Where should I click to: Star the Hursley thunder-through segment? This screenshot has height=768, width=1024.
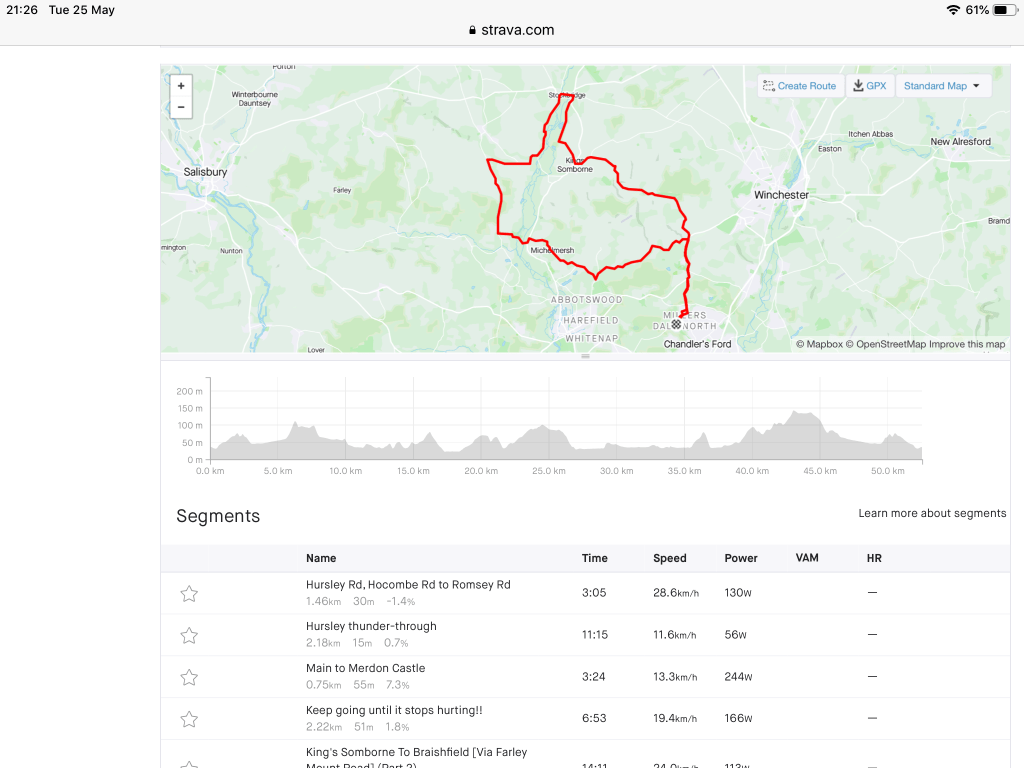click(x=189, y=636)
